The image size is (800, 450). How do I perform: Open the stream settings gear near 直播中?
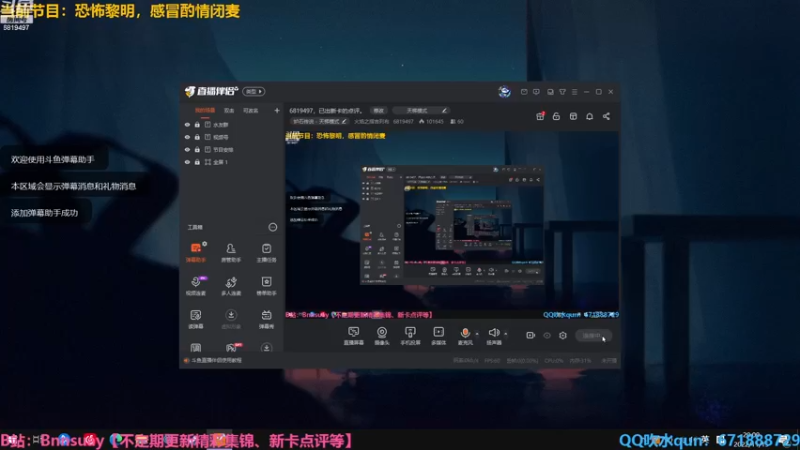[x=563, y=335]
